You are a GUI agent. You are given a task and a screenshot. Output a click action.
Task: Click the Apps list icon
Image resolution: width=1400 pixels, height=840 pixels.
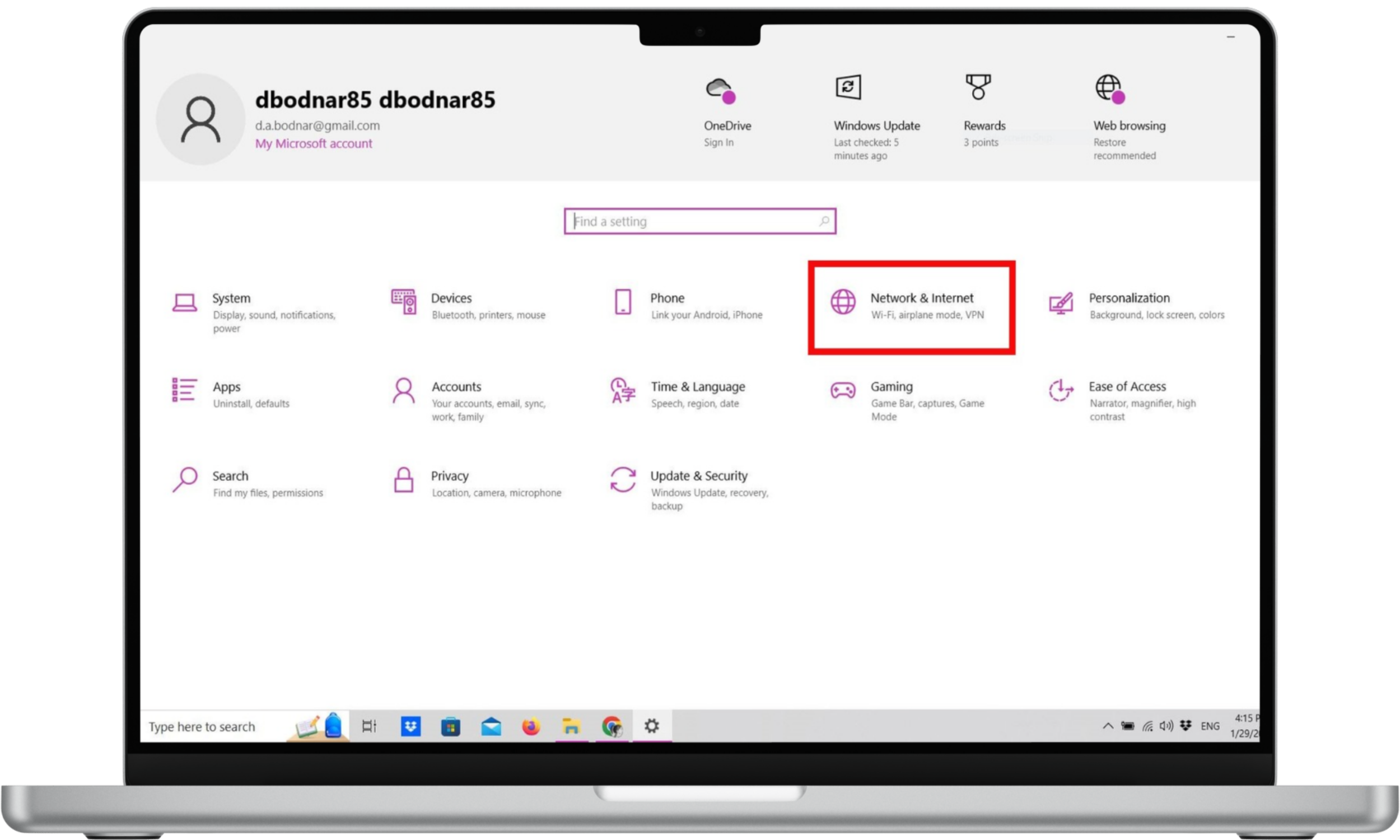point(184,390)
